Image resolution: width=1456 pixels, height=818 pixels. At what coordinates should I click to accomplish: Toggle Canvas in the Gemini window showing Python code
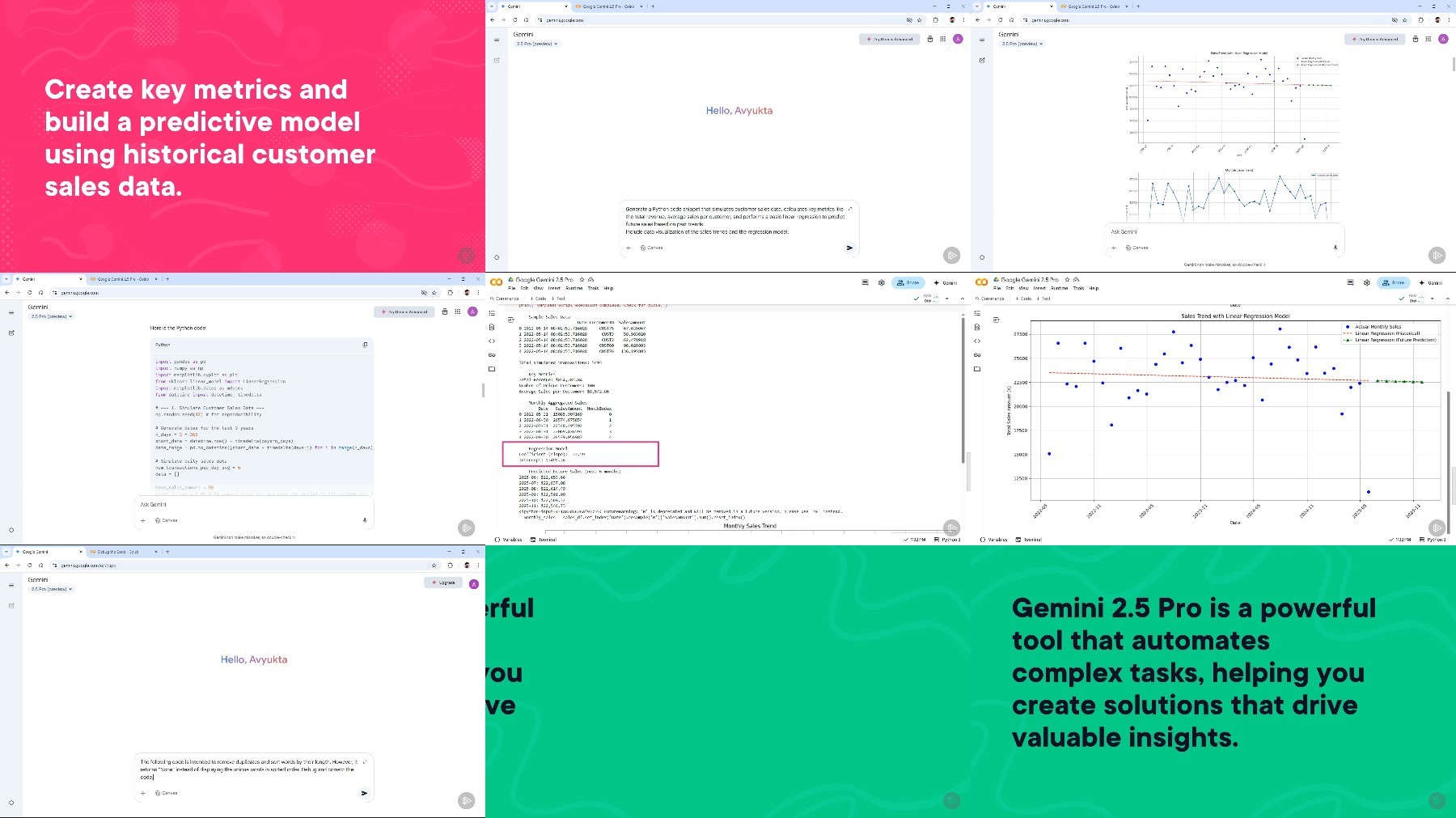point(167,520)
